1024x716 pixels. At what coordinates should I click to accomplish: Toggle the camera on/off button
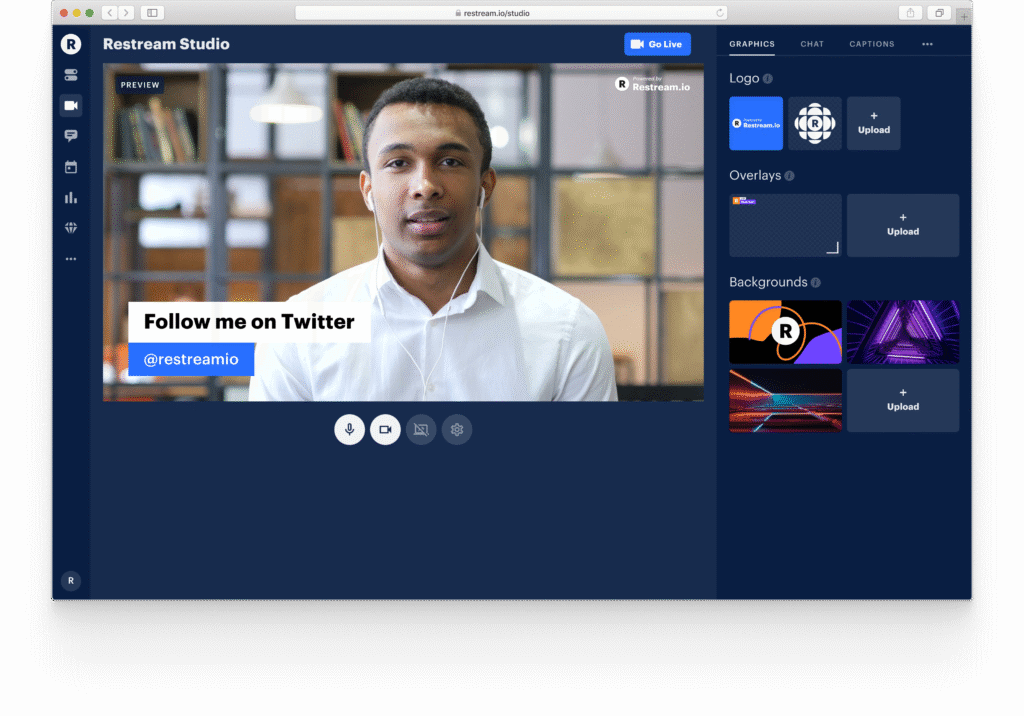(385, 429)
